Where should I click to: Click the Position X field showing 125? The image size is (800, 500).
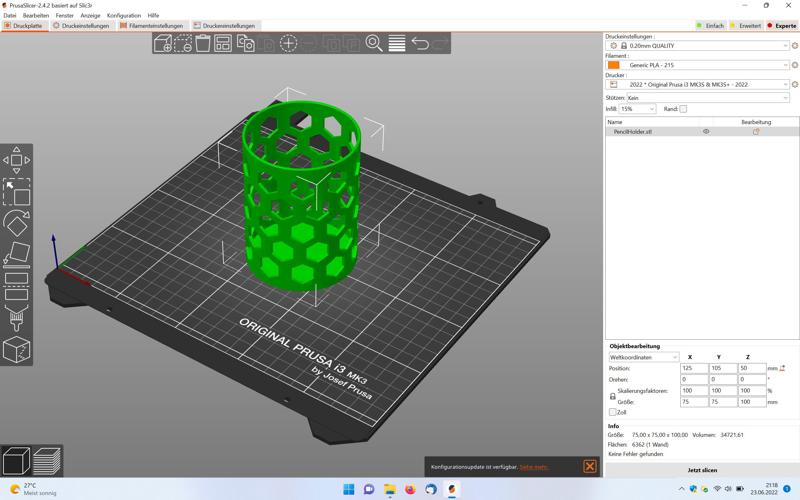694,368
